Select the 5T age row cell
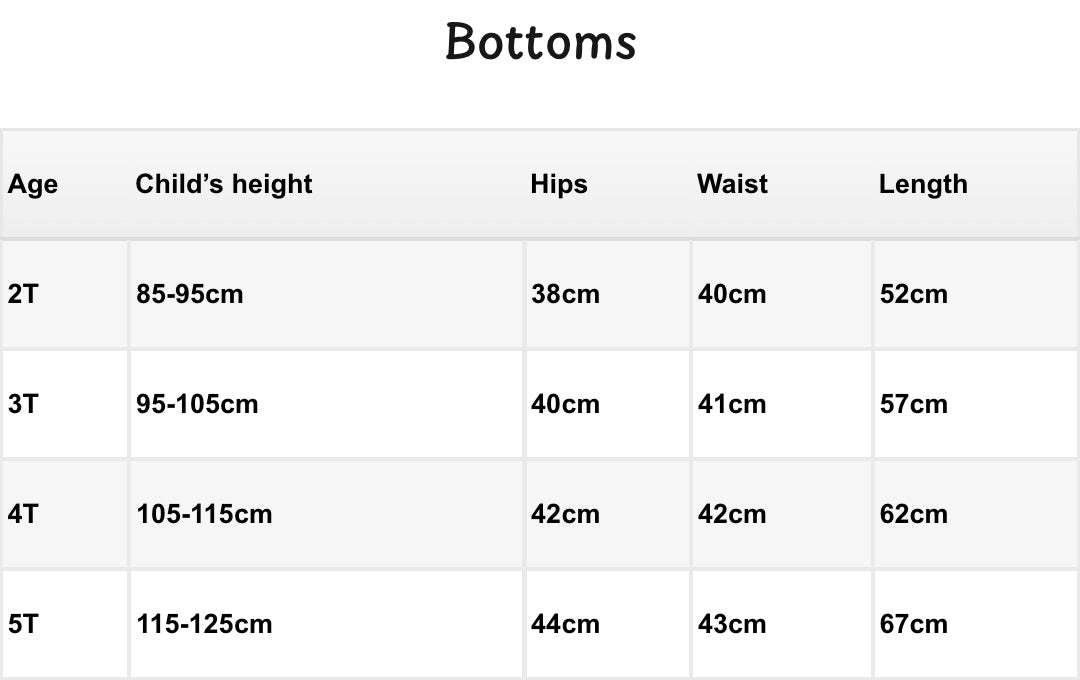Image resolution: width=1080 pixels, height=680 pixels. 65,624
